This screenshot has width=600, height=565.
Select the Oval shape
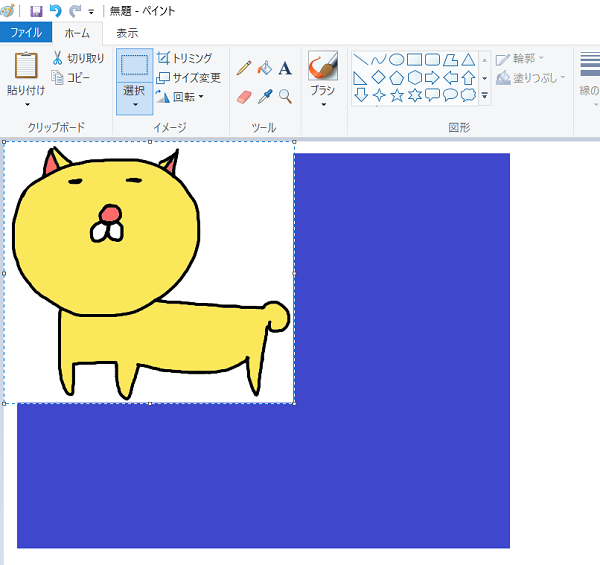396,60
